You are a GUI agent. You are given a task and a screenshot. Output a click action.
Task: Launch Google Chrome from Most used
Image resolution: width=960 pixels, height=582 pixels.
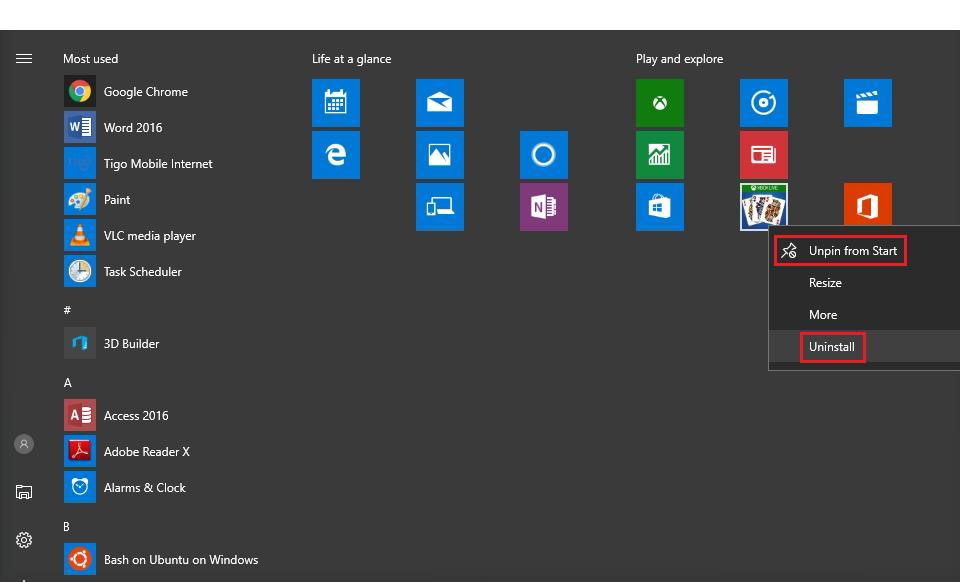pos(126,92)
